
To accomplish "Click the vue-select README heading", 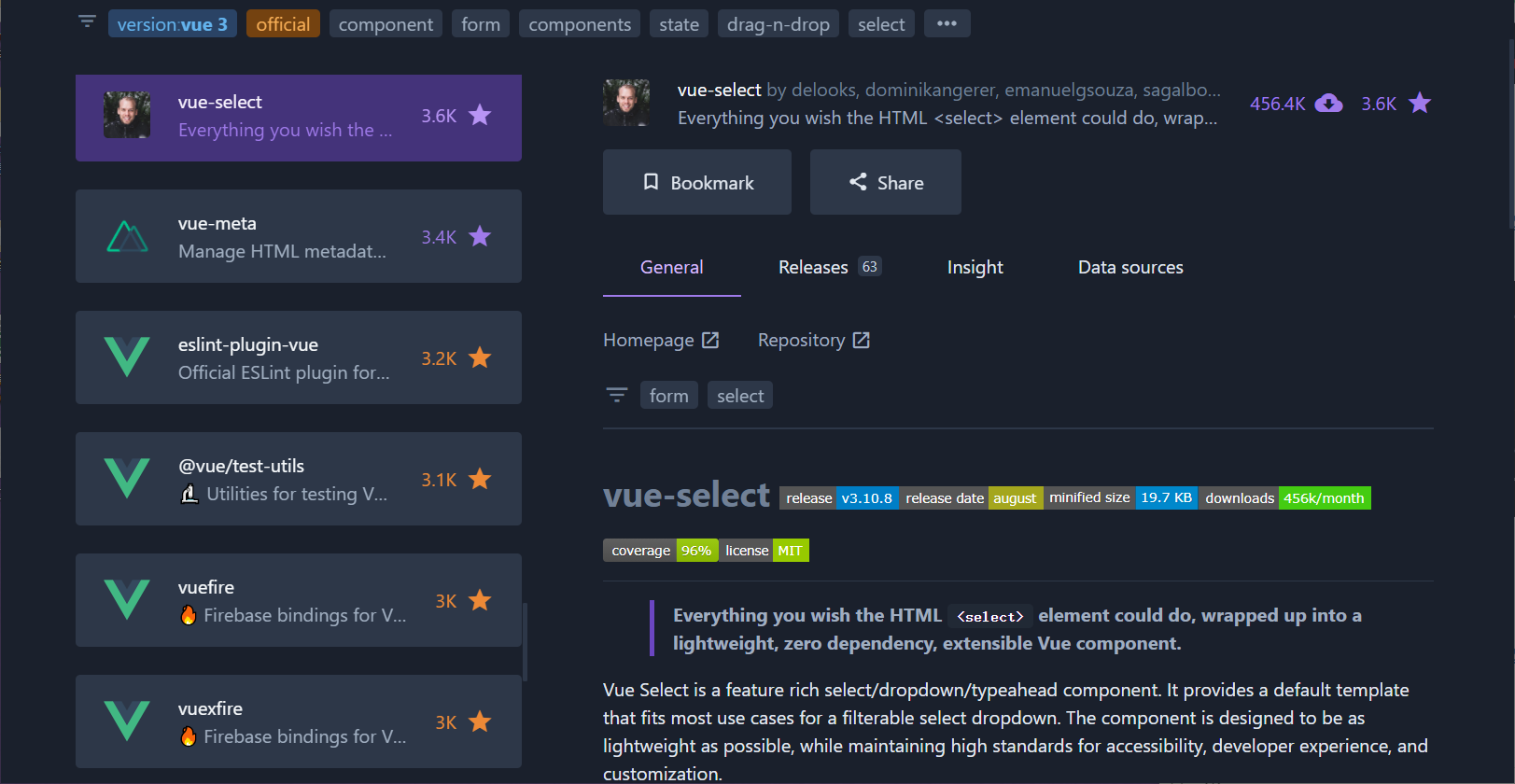I will 686,495.
